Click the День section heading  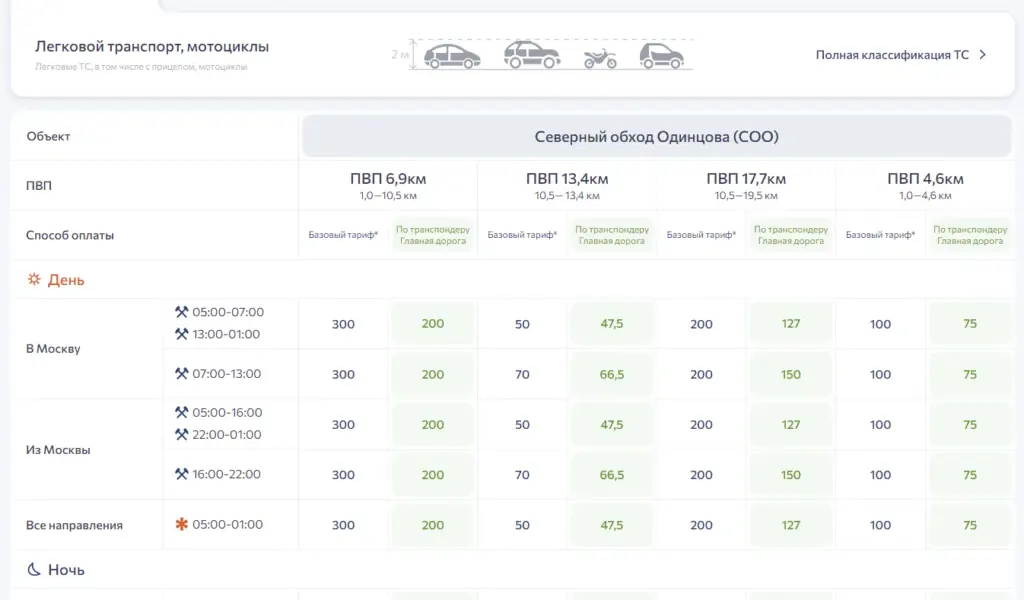pos(66,279)
